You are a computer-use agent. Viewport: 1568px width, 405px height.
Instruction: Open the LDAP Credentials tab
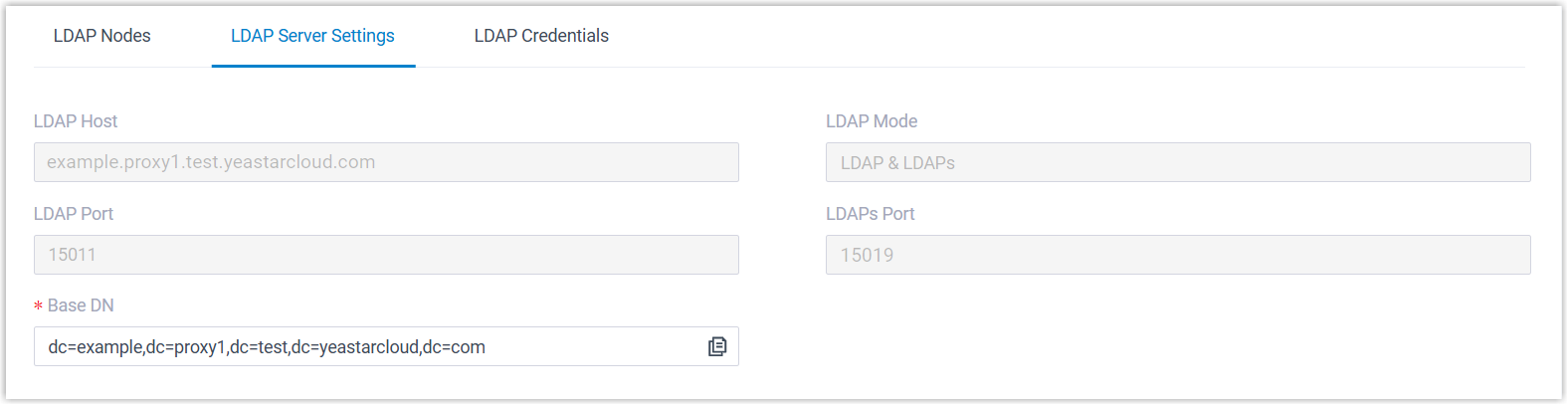[x=541, y=36]
